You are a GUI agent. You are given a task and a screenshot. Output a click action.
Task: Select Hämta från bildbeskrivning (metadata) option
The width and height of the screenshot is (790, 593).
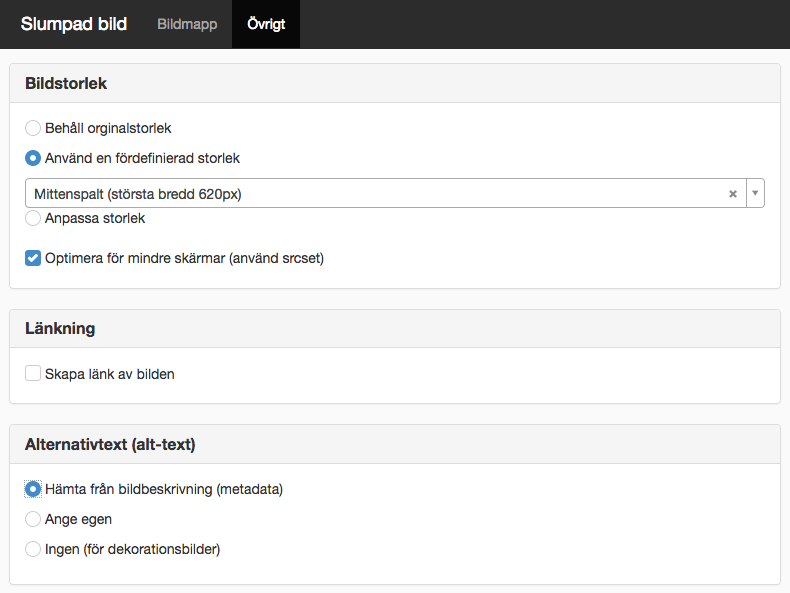pyautogui.click(x=33, y=489)
